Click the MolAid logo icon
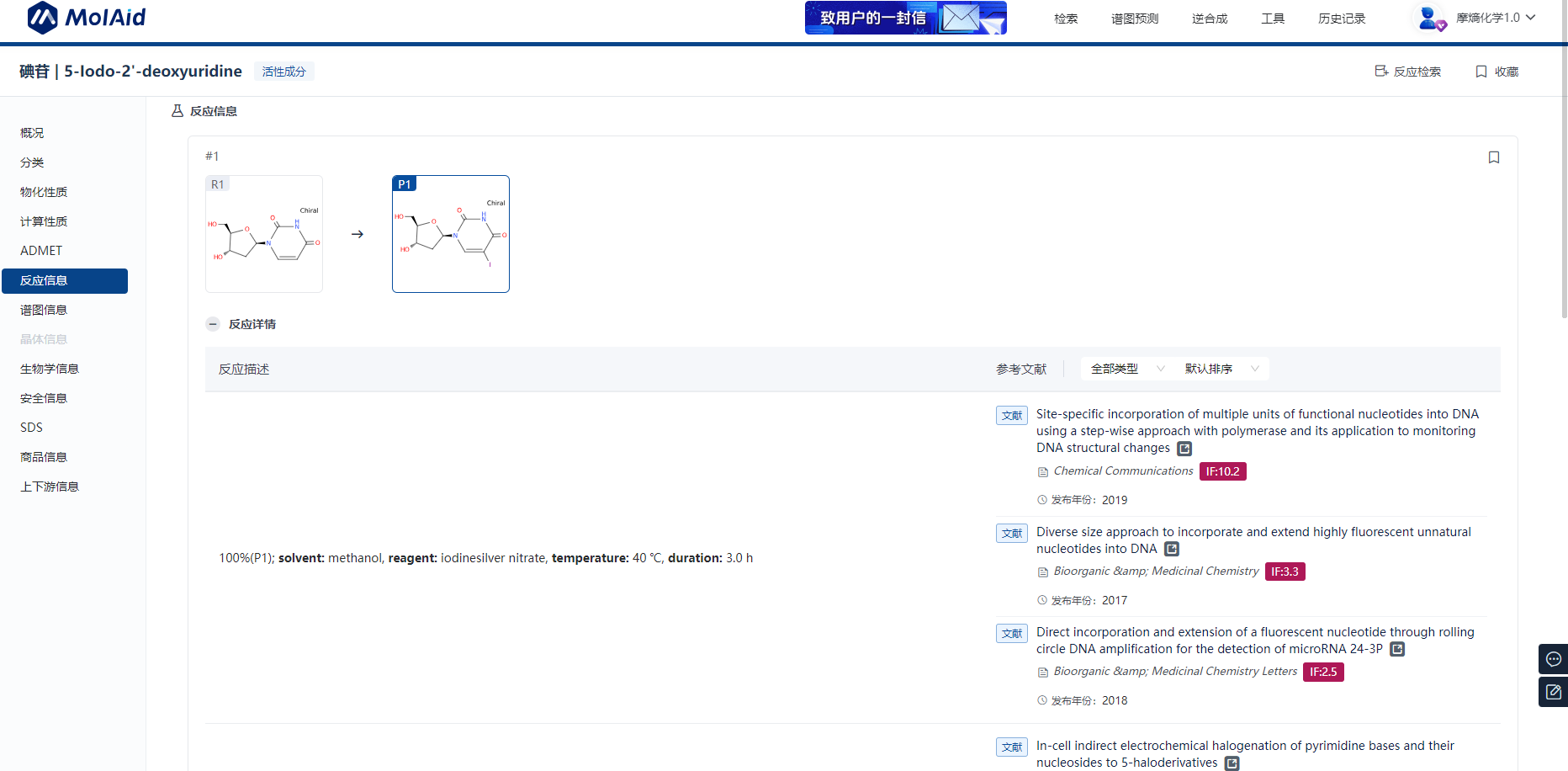 pyautogui.click(x=42, y=18)
